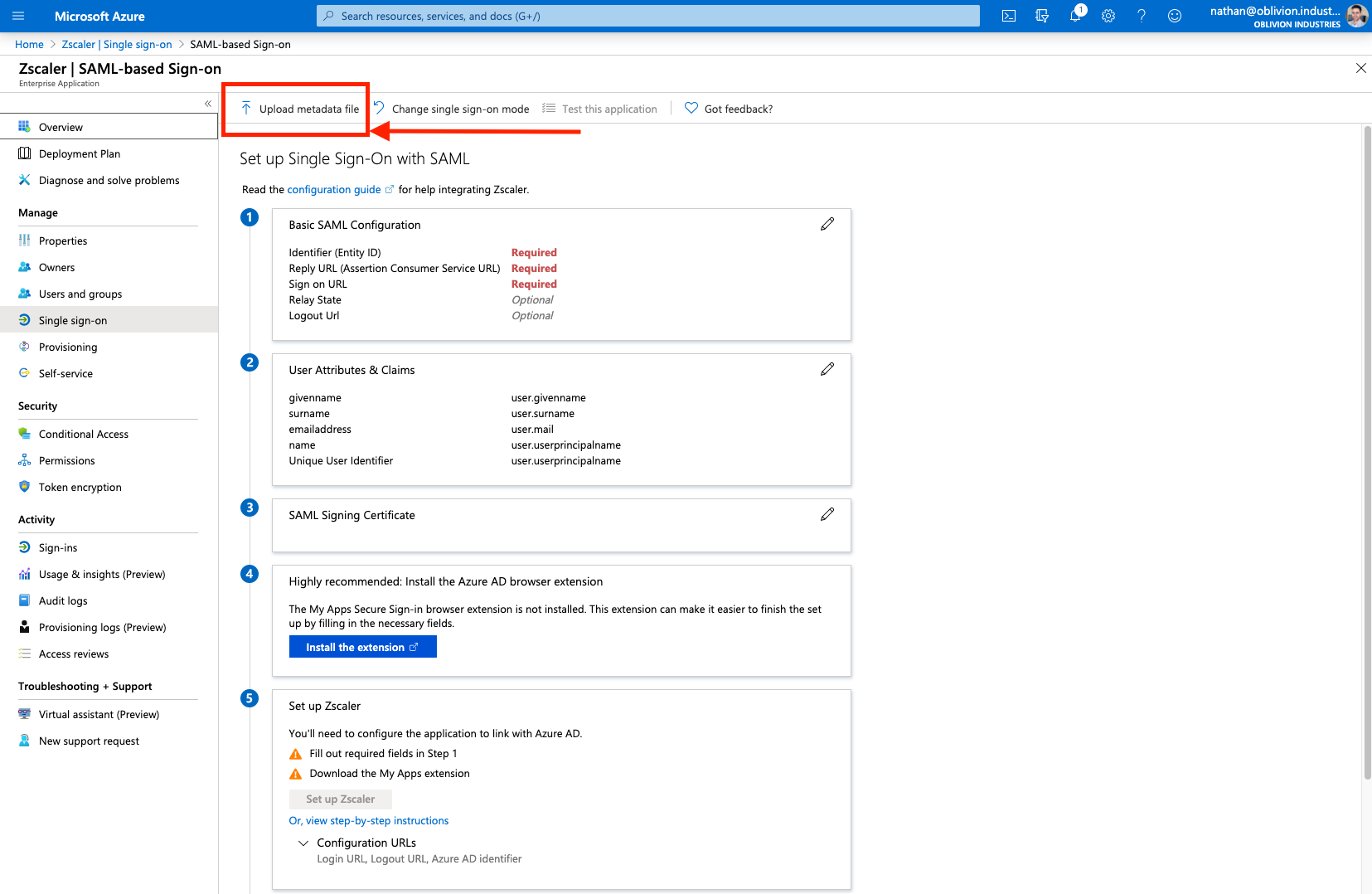
Task: Click the search resources input field
Action: [647, 16]
